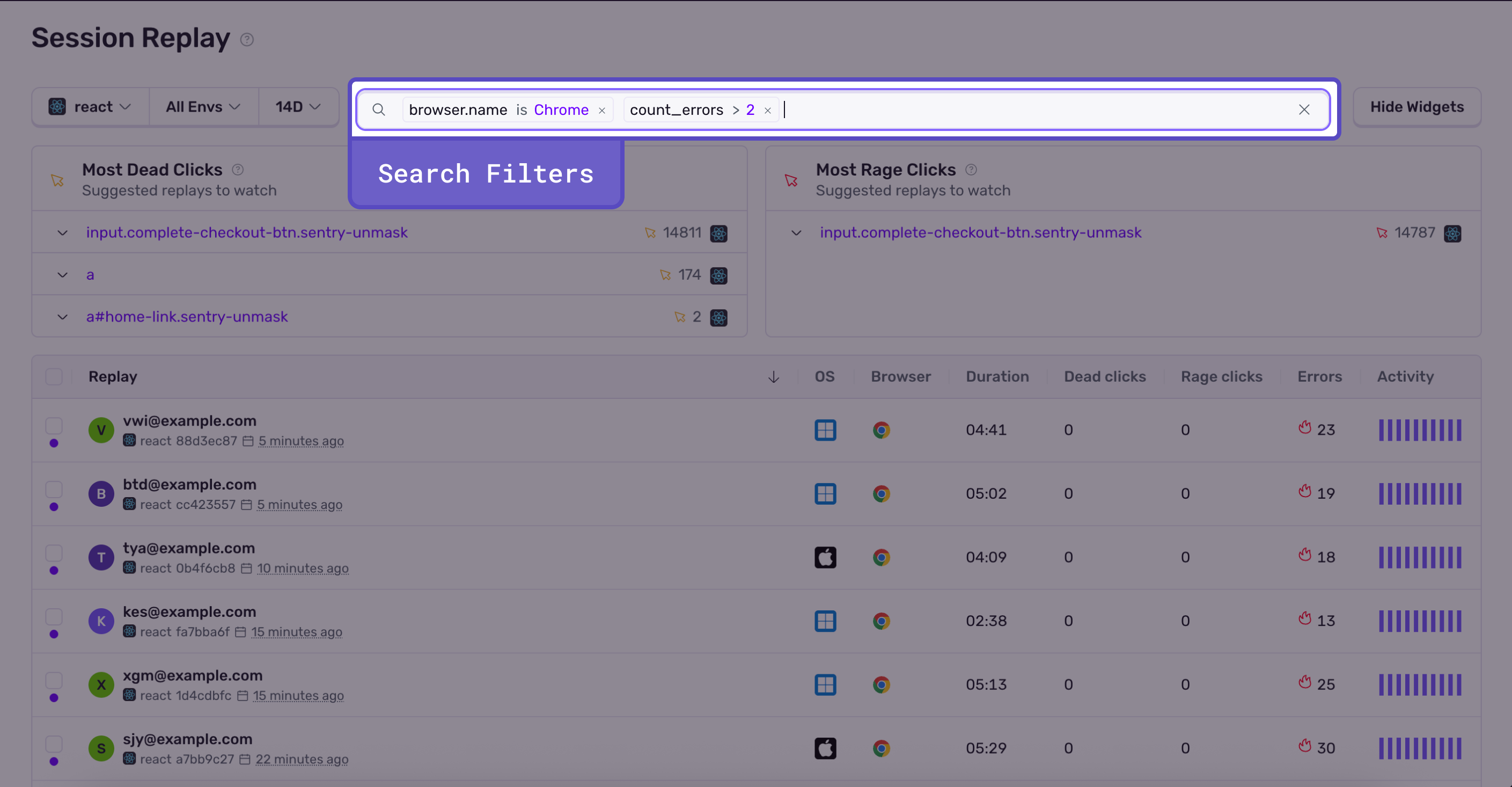Click the Hide Widgets button

point(1417,106)
